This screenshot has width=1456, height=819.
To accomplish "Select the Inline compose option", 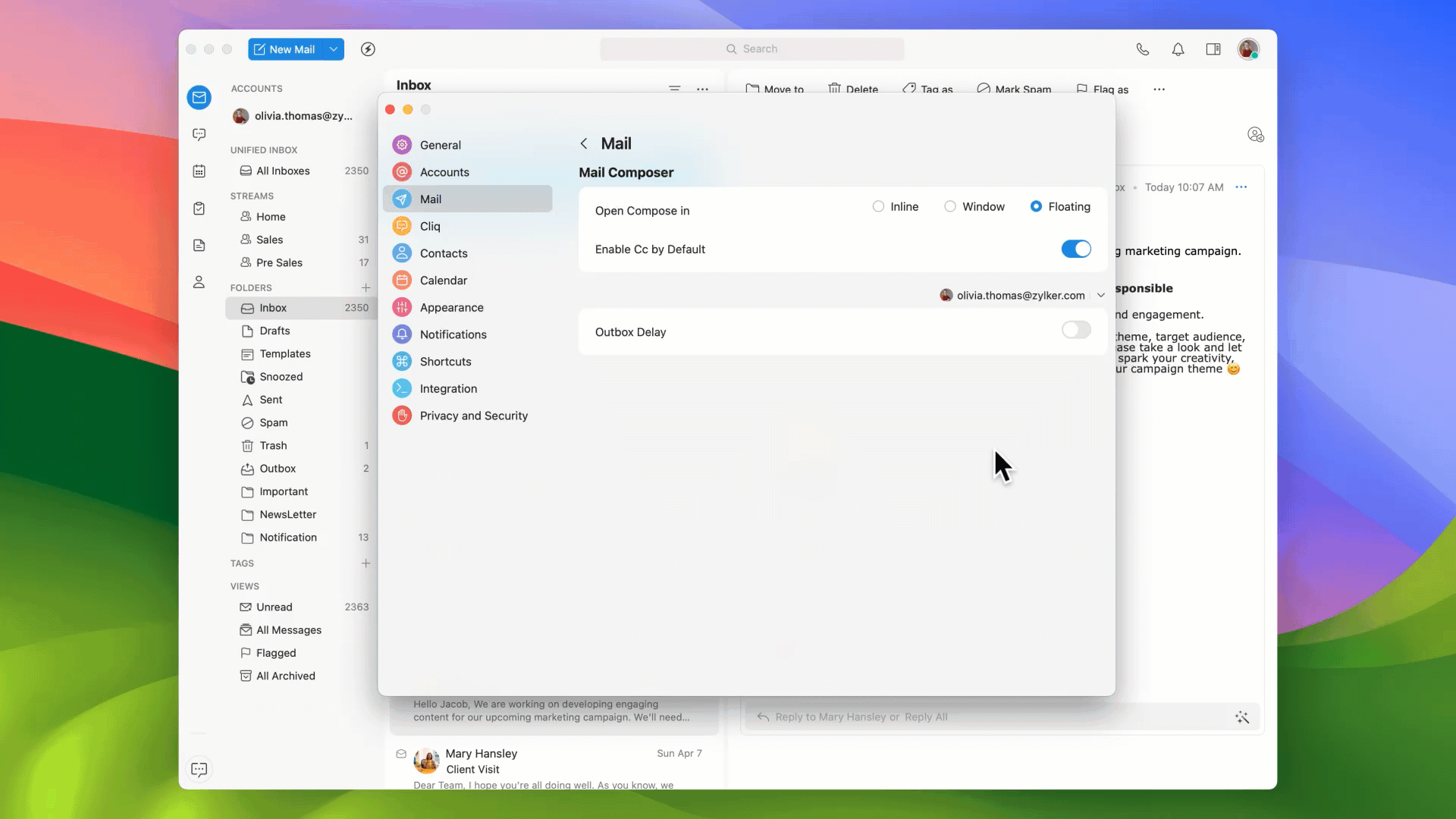I will [x=878, y=206].
